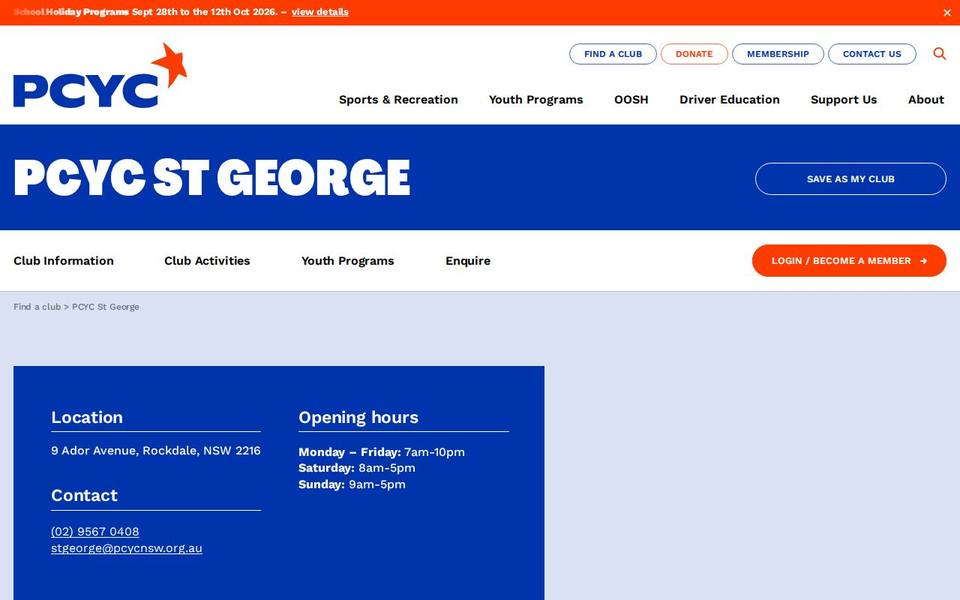Viewport: 960px width, 600px height.
Task: Click the Contact heading
Action: [84, 495]
